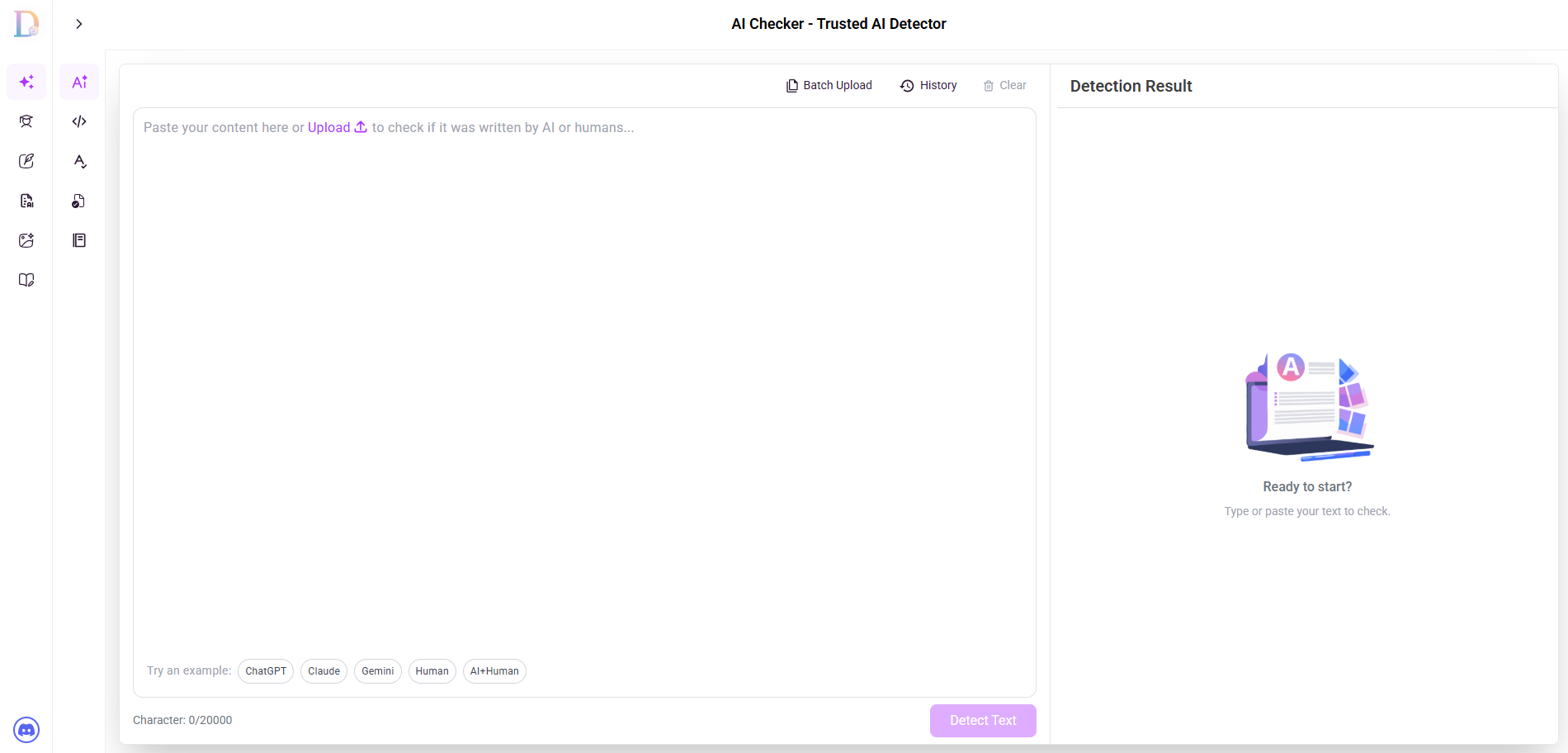Click Batch Upload
1568x753 pixels.
point(828,85)
